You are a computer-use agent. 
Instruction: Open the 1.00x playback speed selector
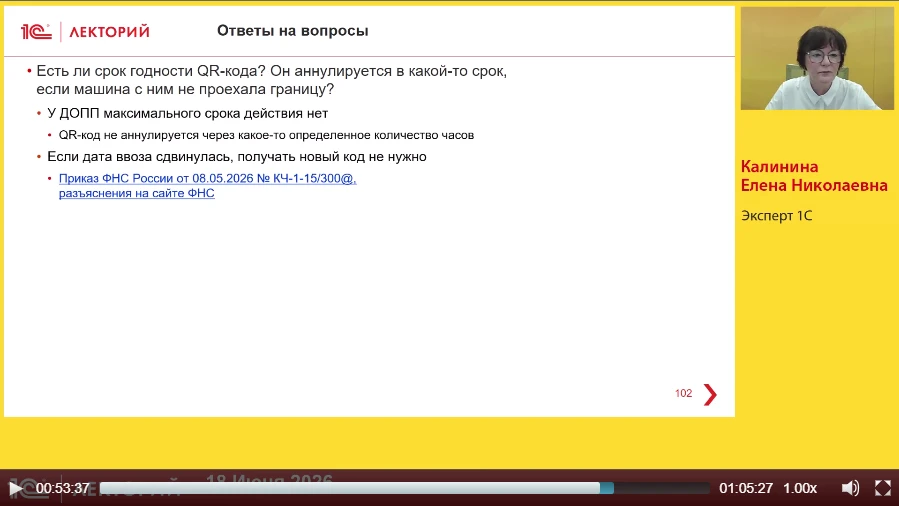coord(800,488)
